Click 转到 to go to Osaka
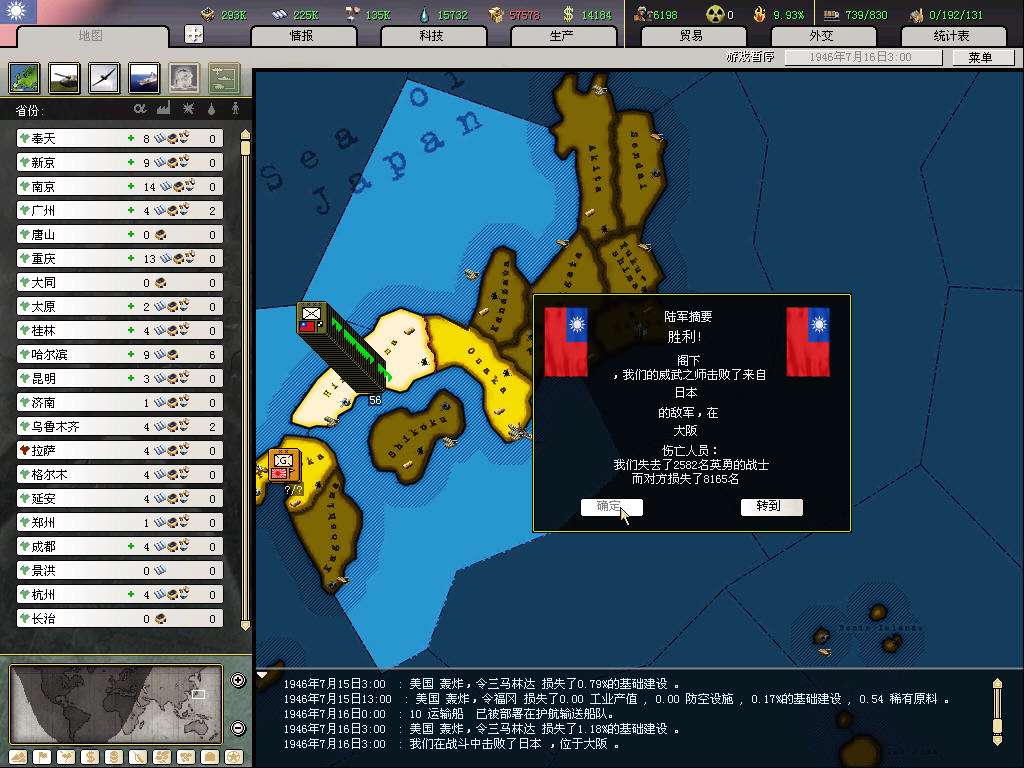1024x768 pixels. [771, 506]
